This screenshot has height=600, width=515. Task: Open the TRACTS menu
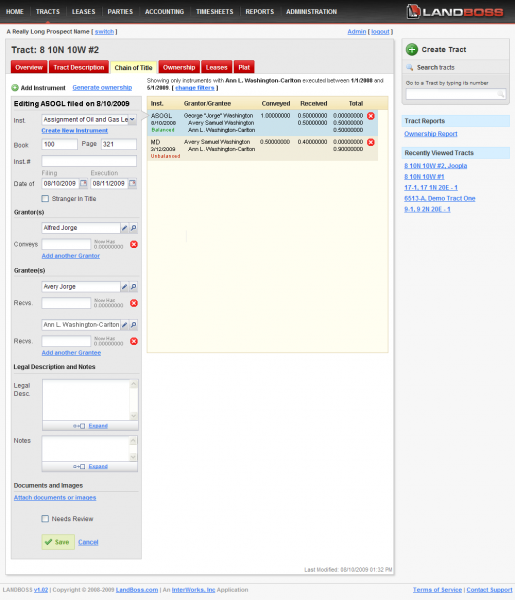click(x=48, y=11)
